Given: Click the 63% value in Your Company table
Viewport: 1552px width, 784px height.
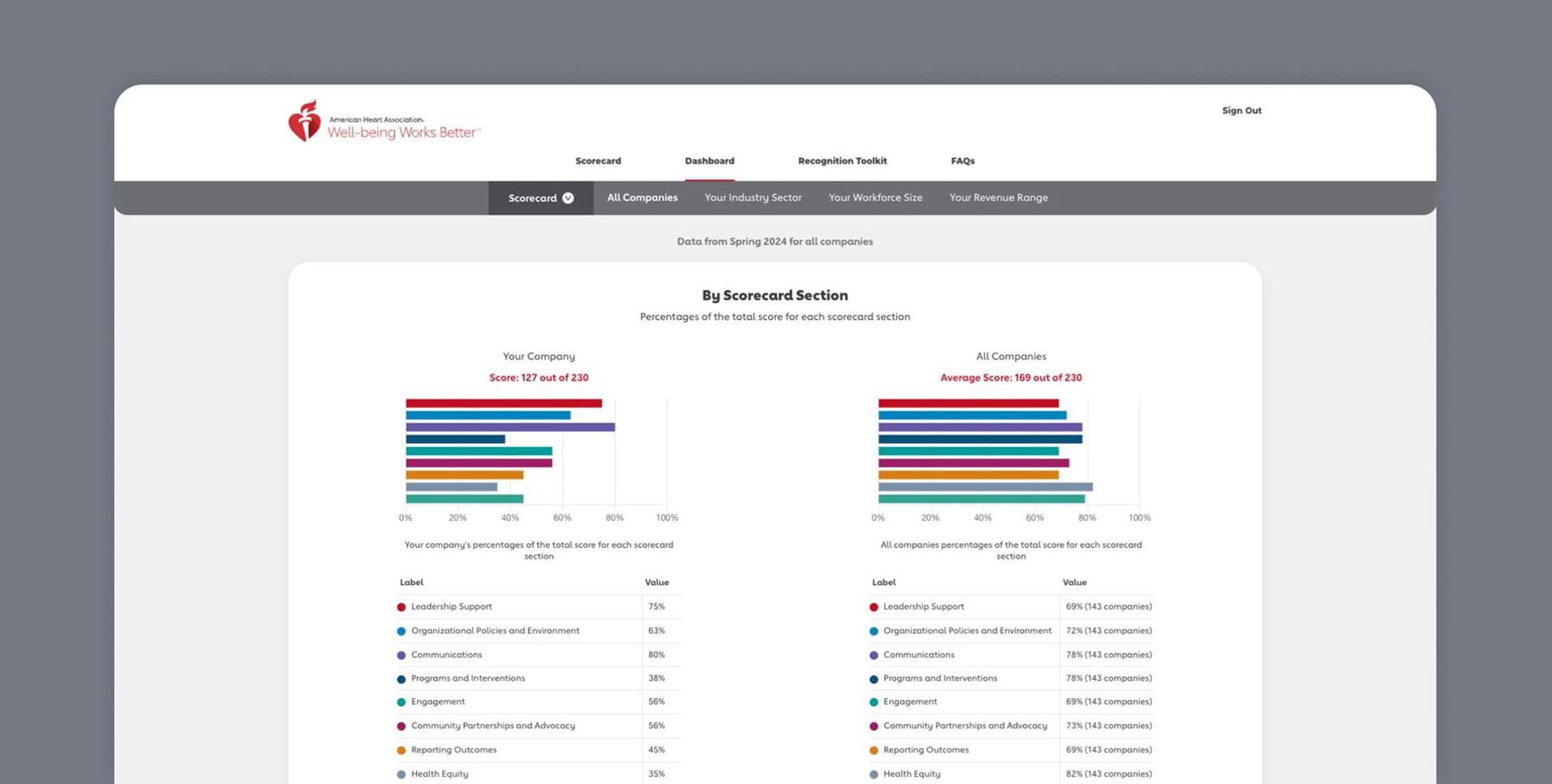Looking at the screenshot, I should point(657,630).
